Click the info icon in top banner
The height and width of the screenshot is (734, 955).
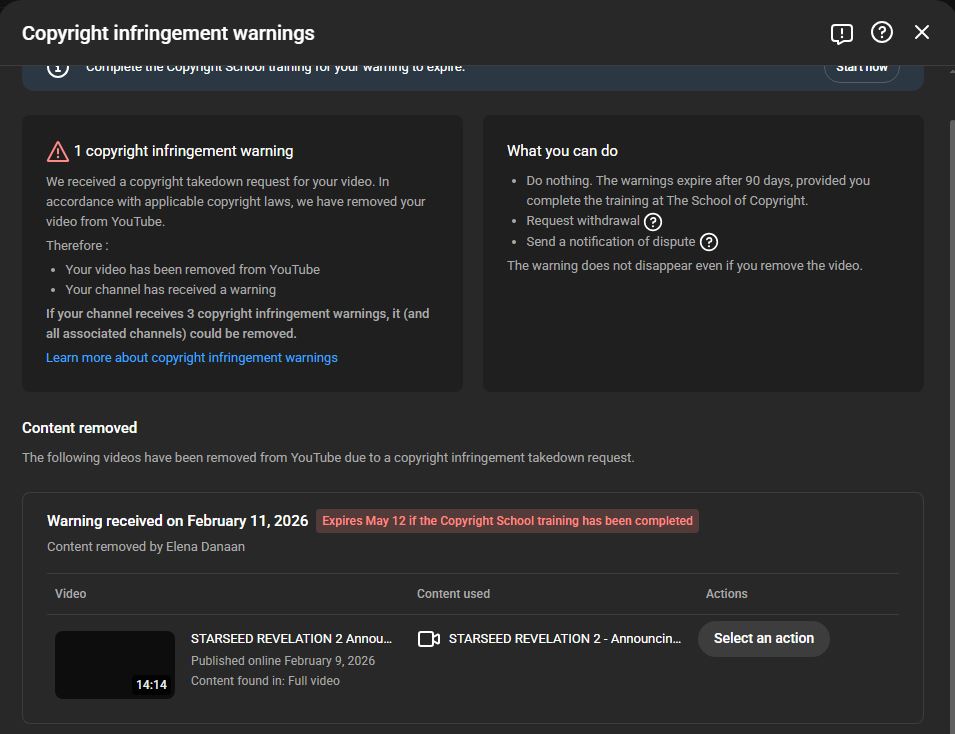tap(58, 70)
